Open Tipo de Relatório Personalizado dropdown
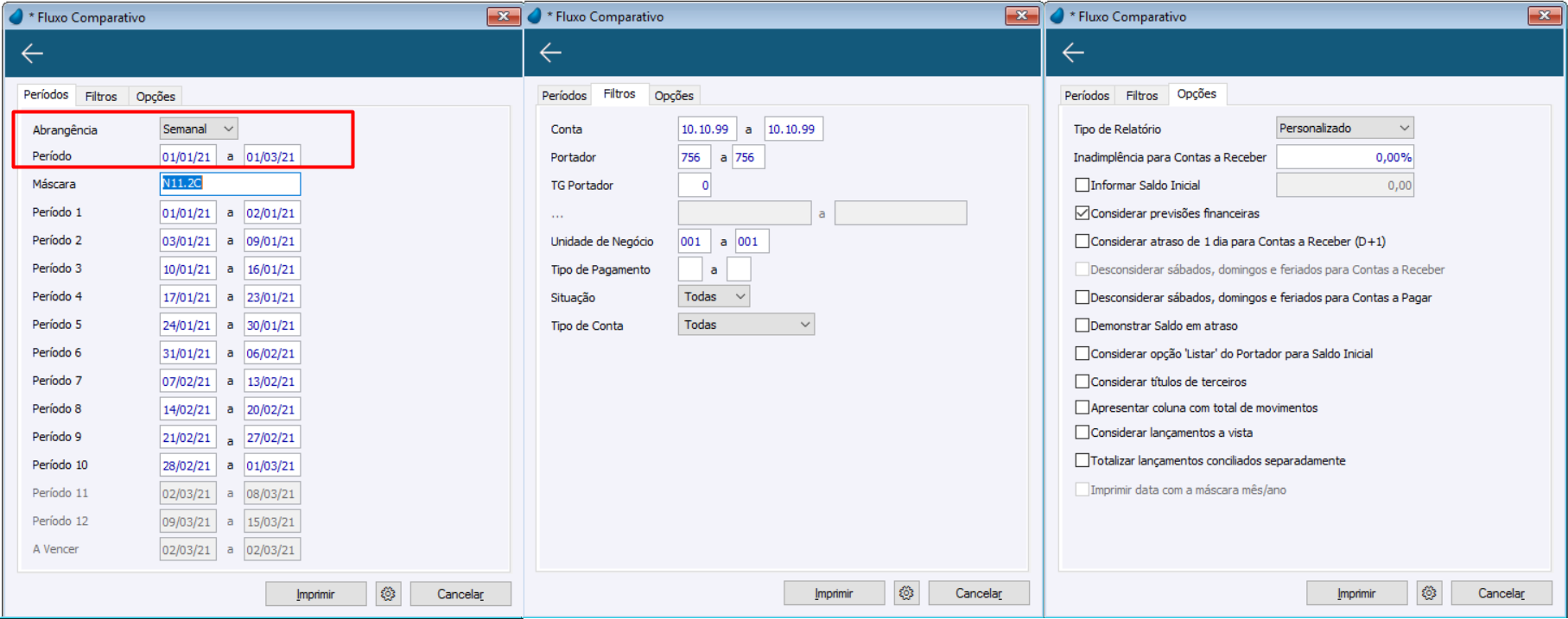 point(1345,128)
